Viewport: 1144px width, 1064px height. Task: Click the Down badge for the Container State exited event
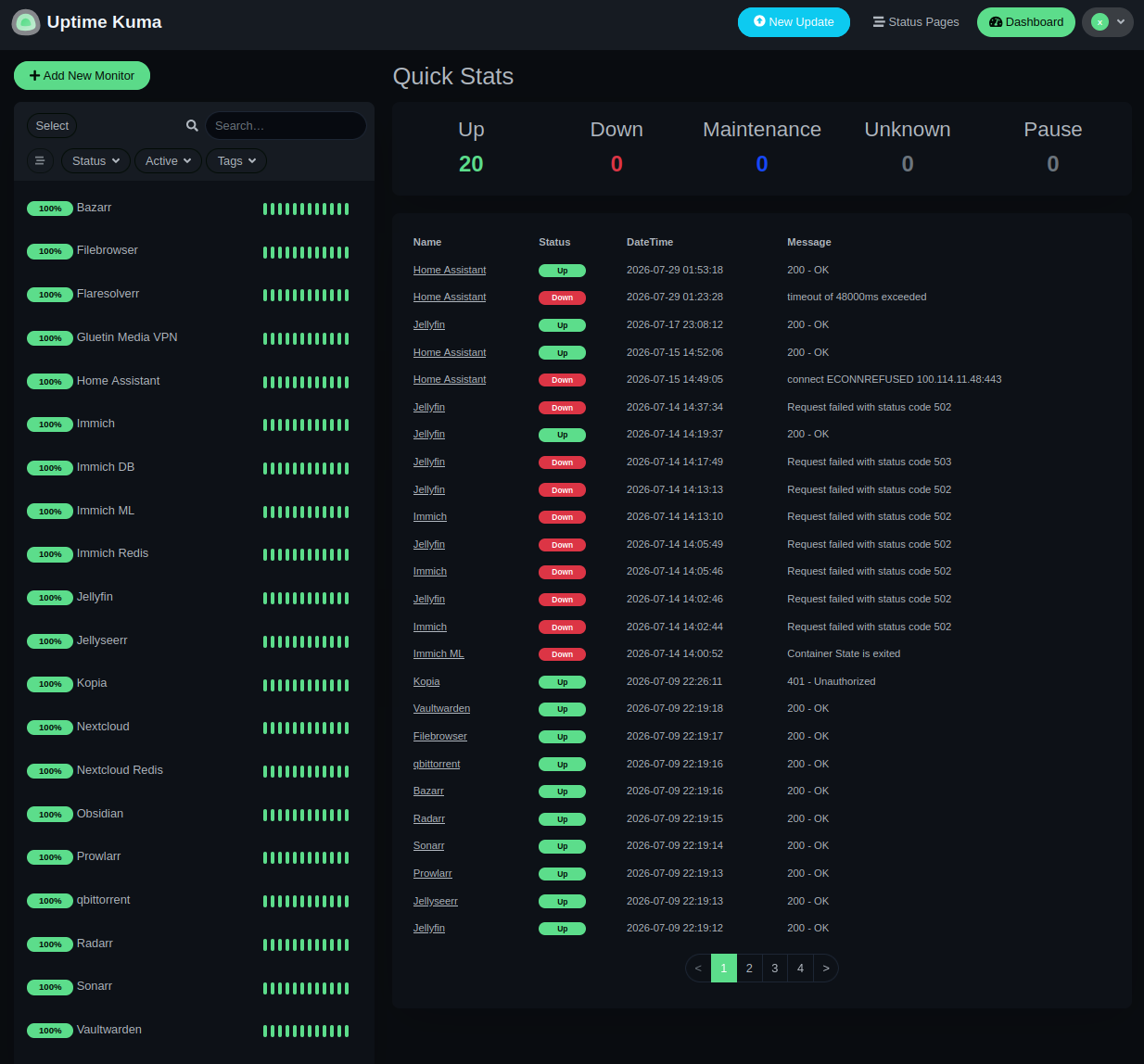[x=562, y=654]
